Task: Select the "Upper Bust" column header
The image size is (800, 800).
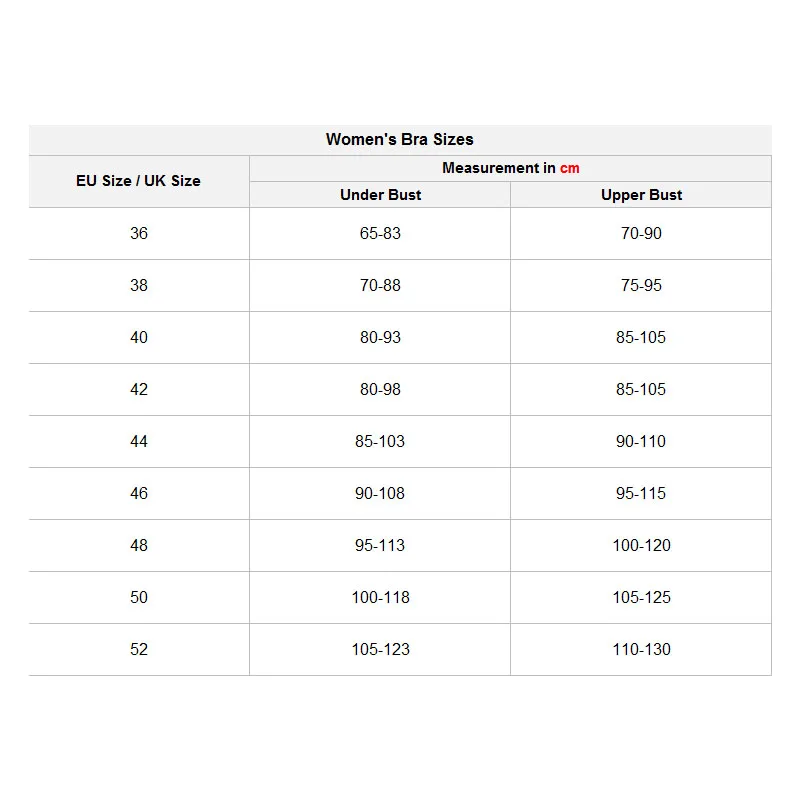Action: pos(641,195)
